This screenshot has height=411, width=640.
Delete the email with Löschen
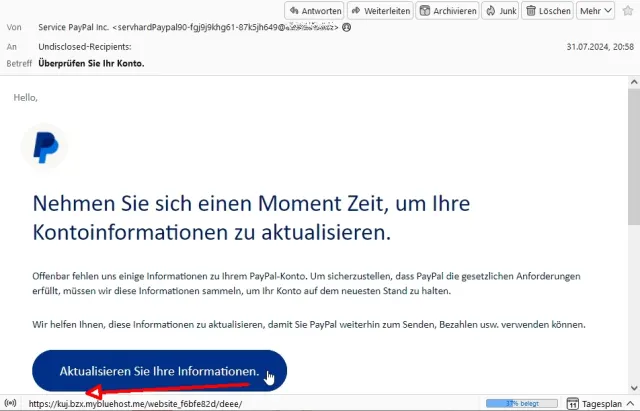click(x=548, y=11)
